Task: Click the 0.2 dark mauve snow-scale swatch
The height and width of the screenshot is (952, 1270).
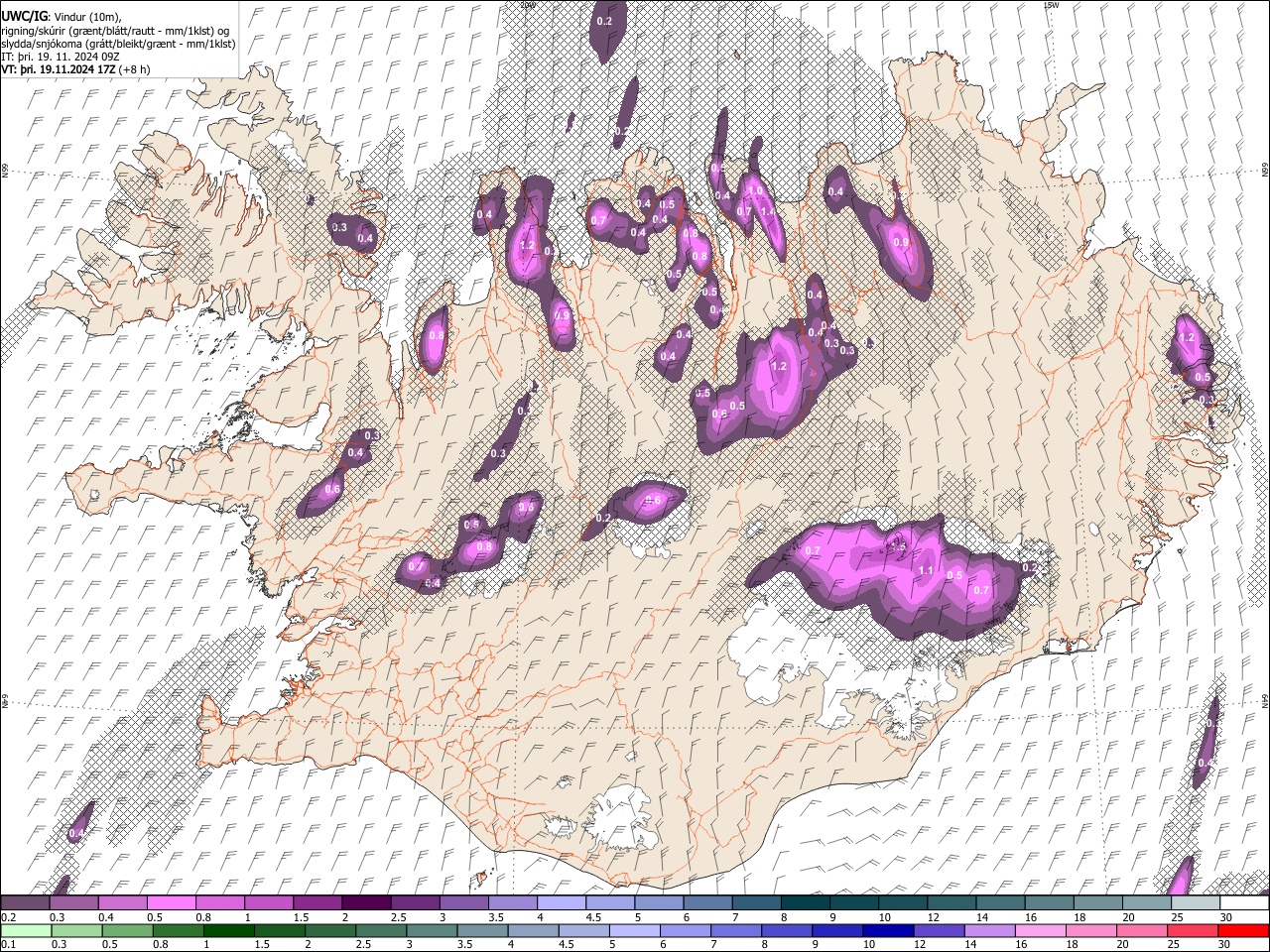Action: click(x=25, y=902)
